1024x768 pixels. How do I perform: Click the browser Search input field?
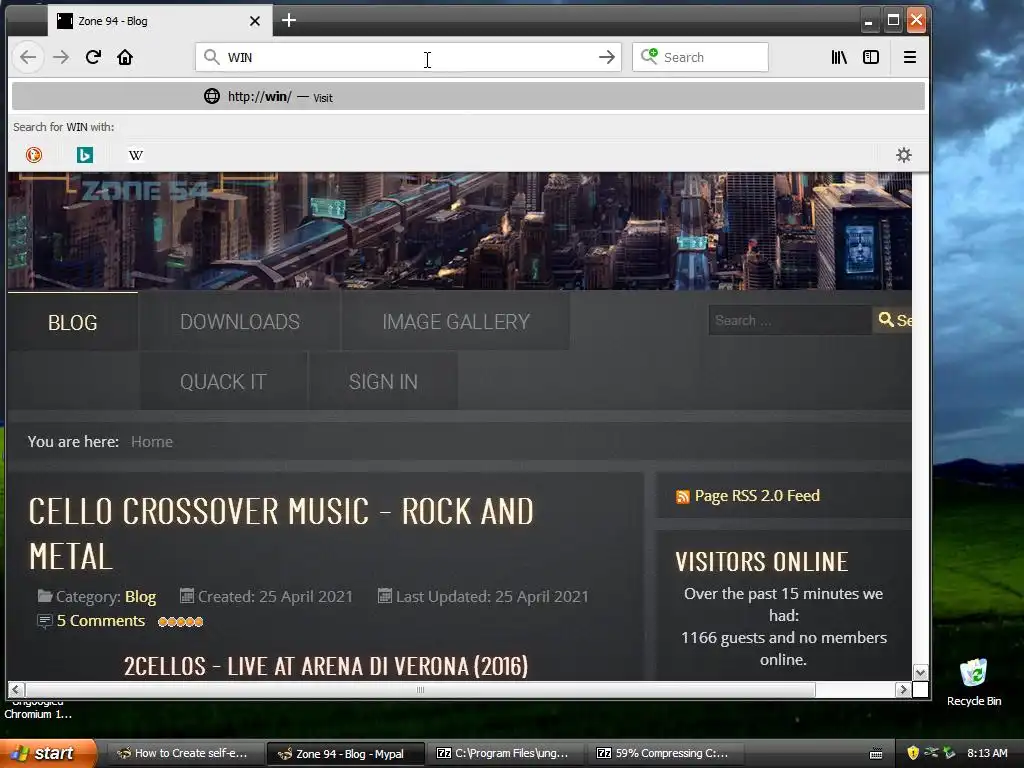click(x=700, y=57)
